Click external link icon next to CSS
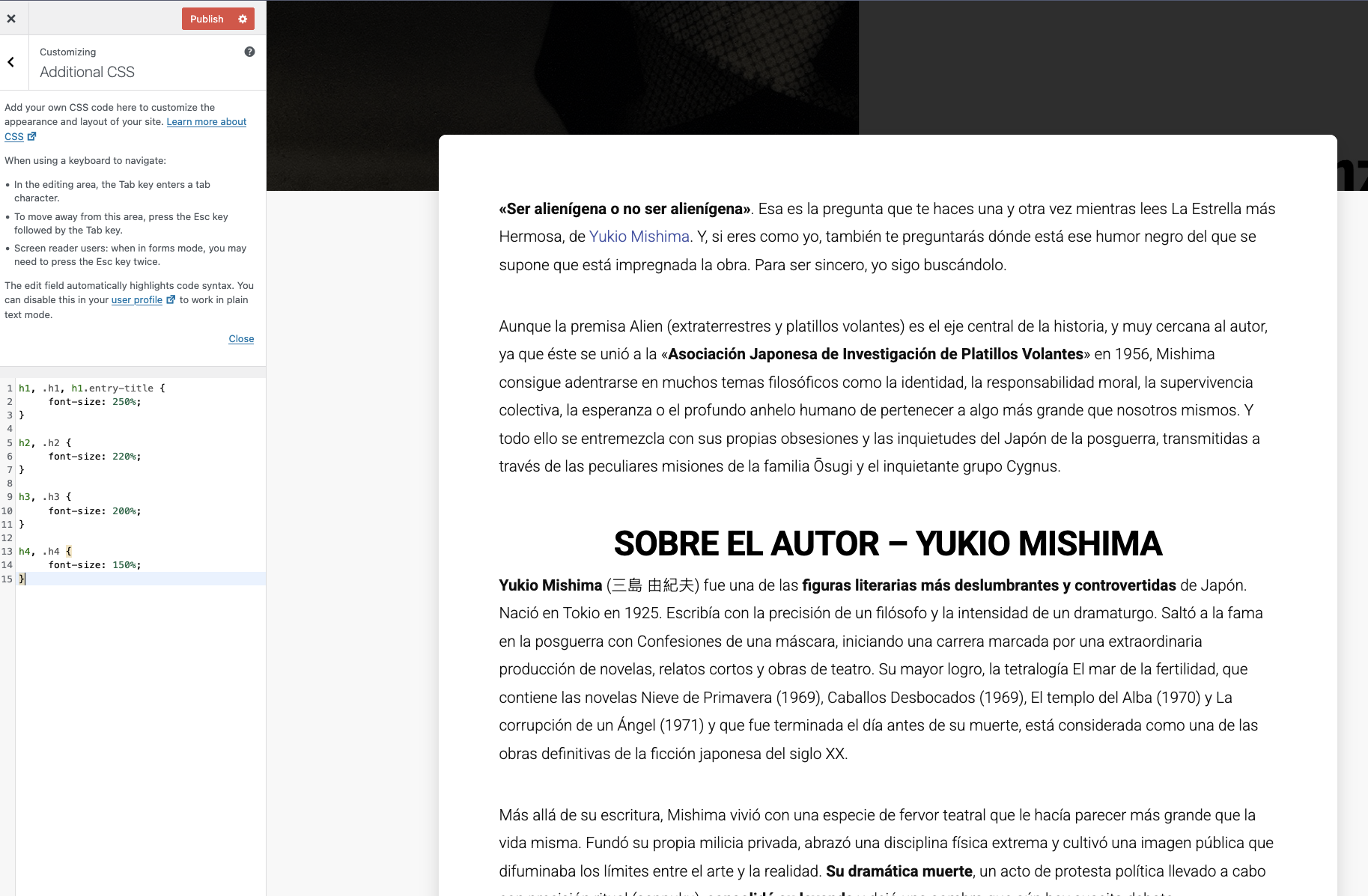 point(31,136)
